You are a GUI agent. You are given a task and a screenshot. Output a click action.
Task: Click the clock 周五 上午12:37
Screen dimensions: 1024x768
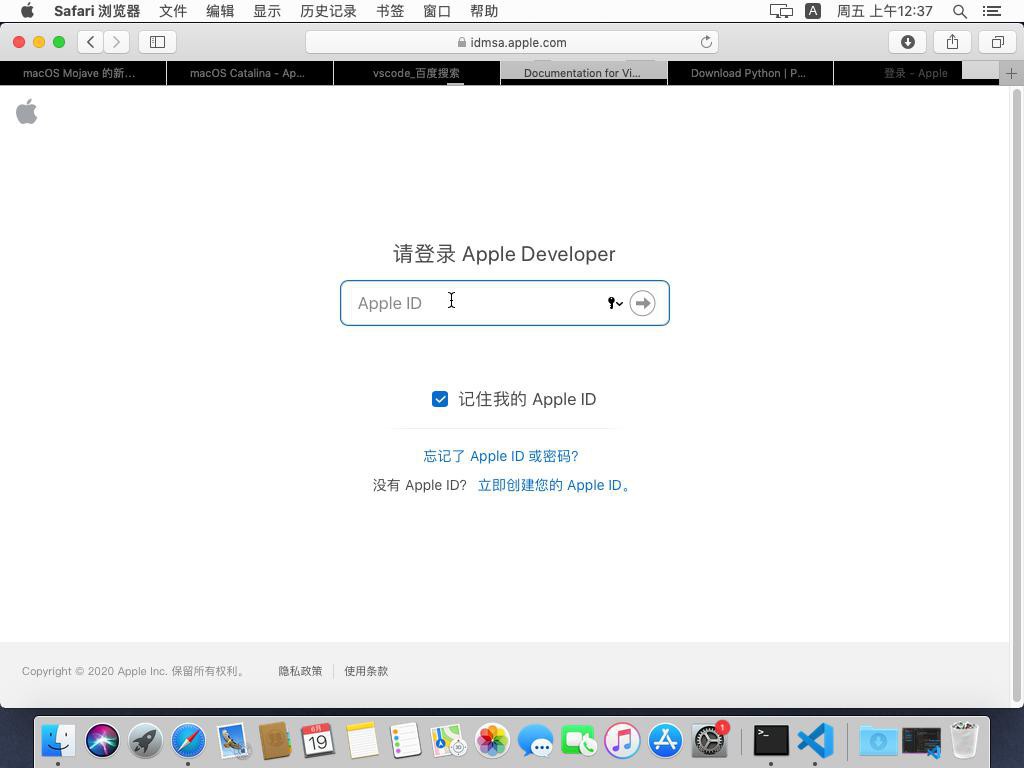click(884, 11)
